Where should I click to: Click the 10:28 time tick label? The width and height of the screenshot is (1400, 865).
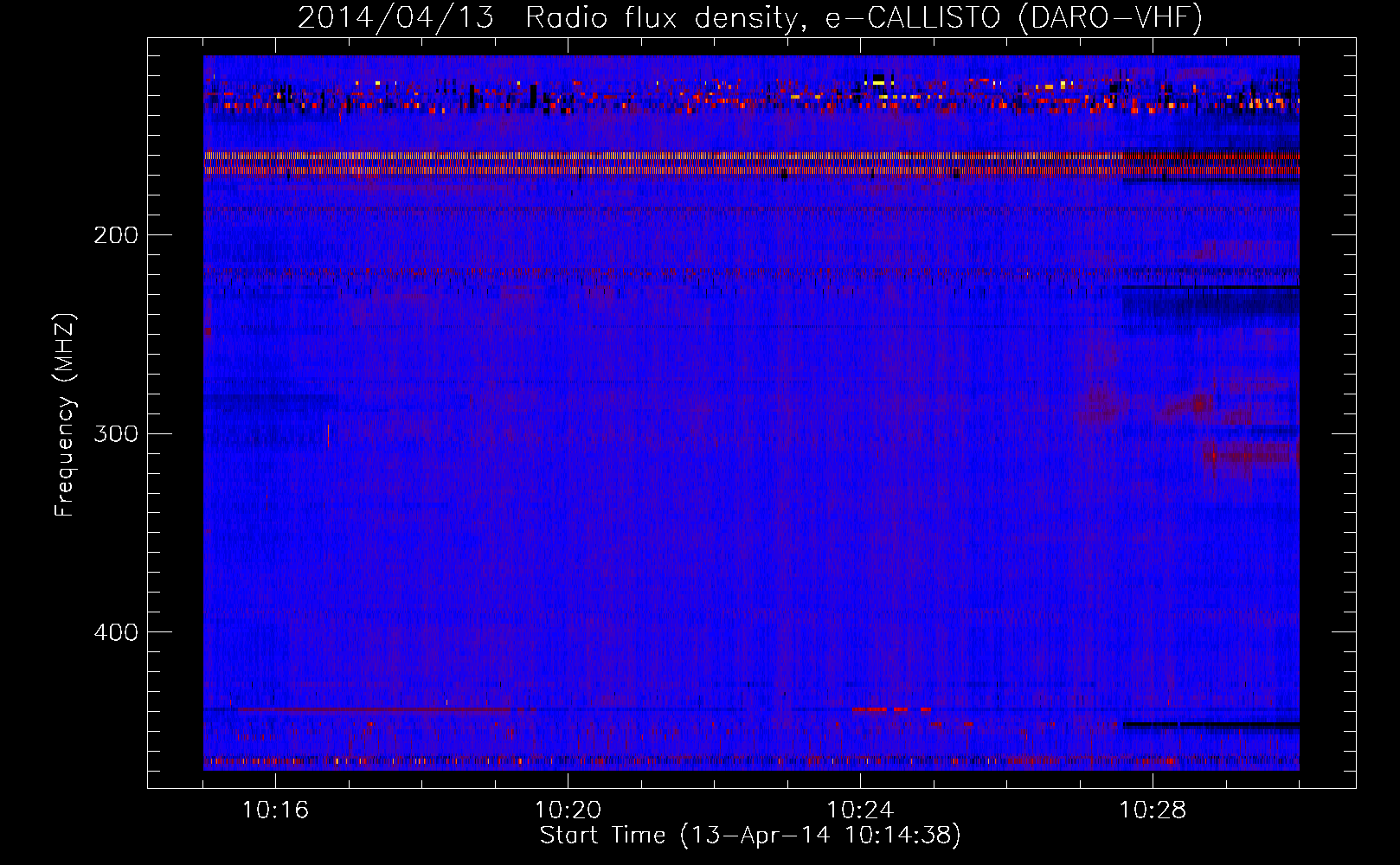click(1153, 811)
